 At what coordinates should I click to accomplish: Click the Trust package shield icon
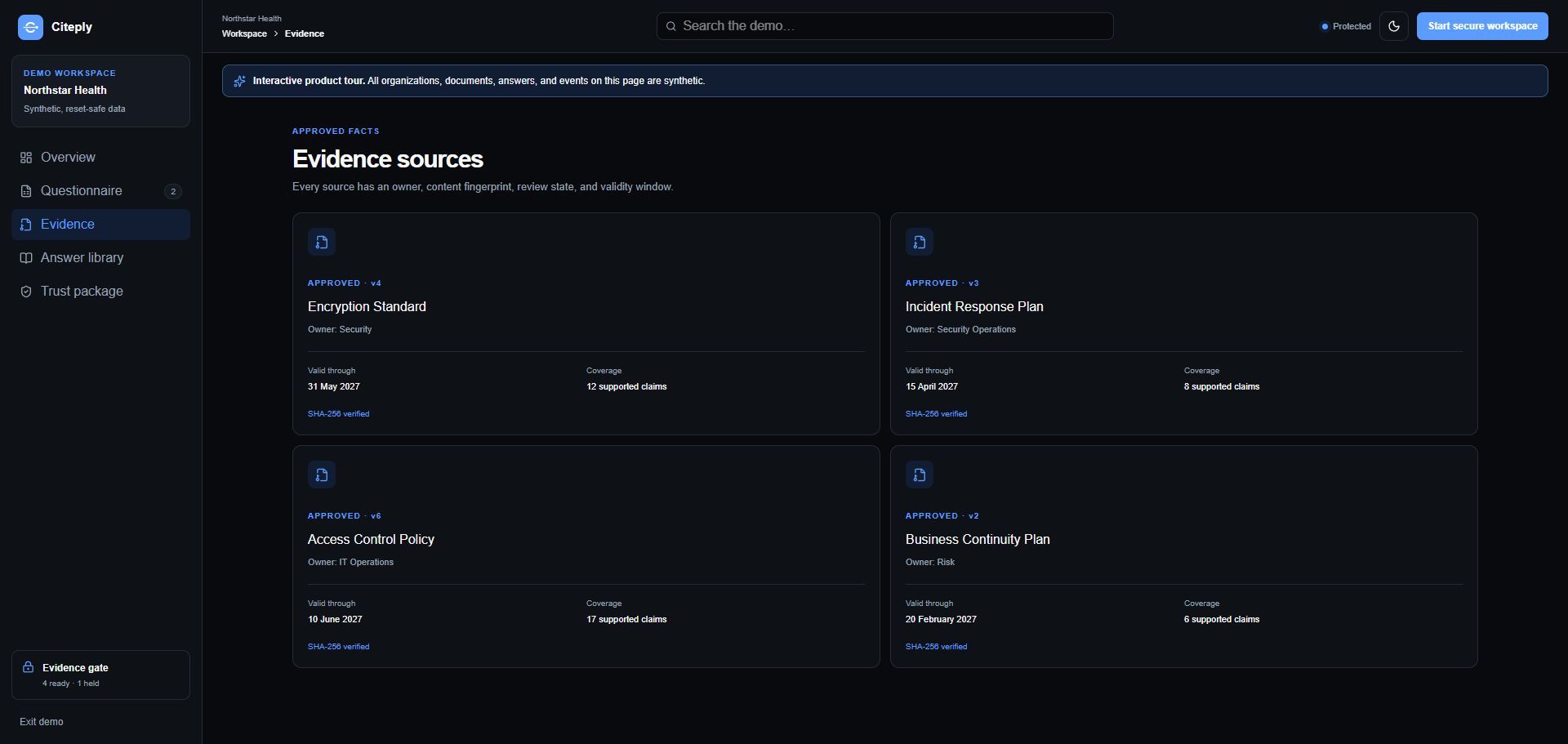coord(26,292)
